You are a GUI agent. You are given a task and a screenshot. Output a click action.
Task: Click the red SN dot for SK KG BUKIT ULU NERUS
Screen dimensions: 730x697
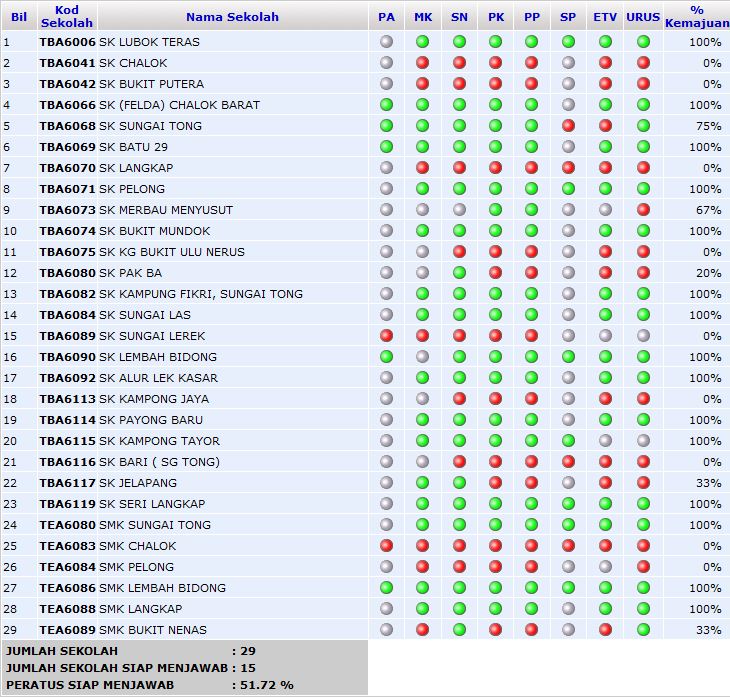pyautogui.click(x=459, y=252)
